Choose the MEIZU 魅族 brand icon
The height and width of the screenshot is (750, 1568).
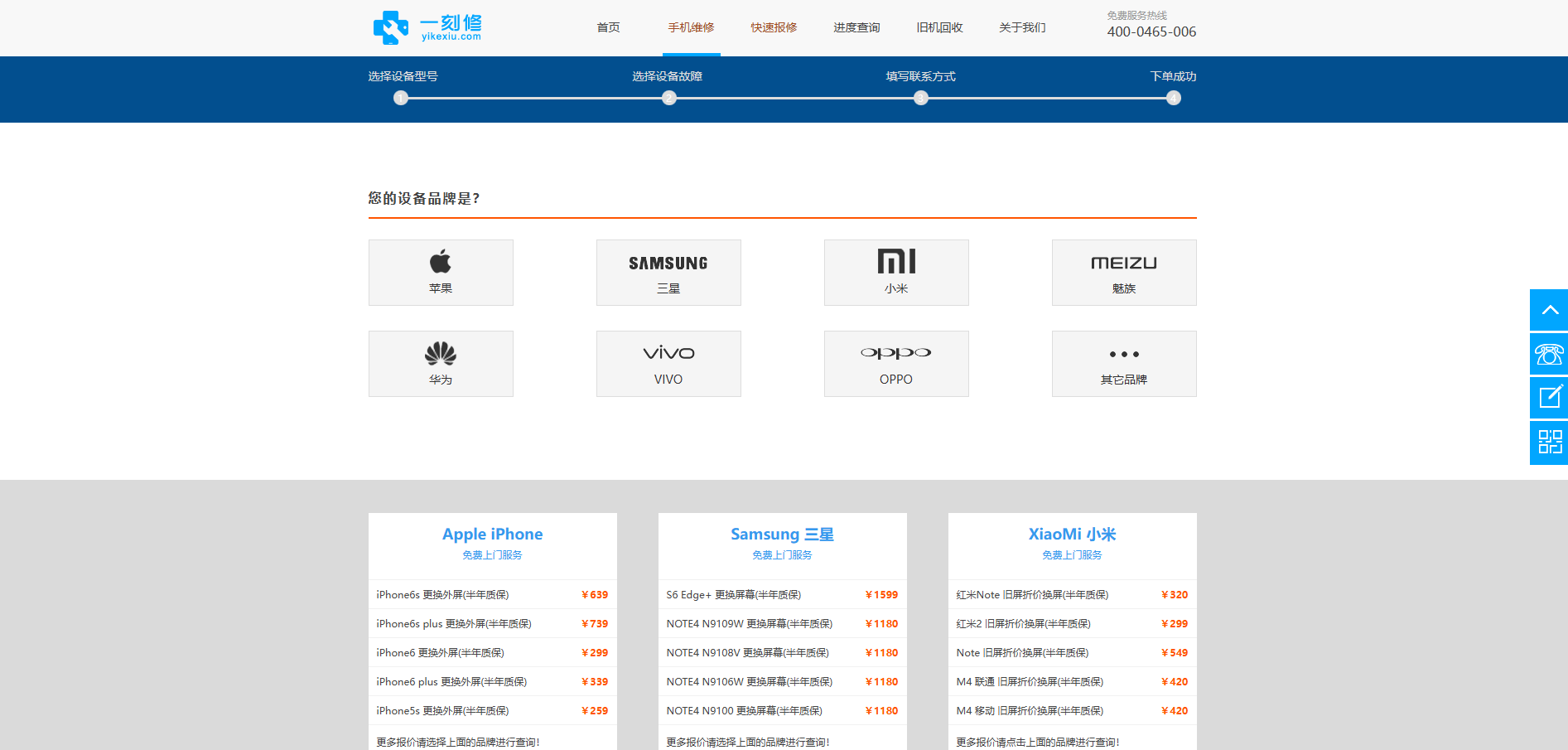point(1123,272)
